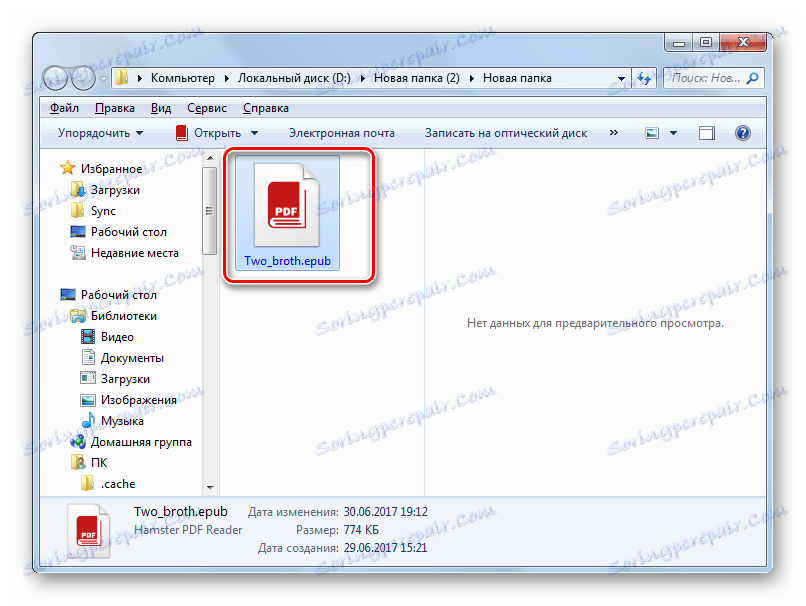
Task: Click the file size 774 КБ
Action: pos(361,530)
